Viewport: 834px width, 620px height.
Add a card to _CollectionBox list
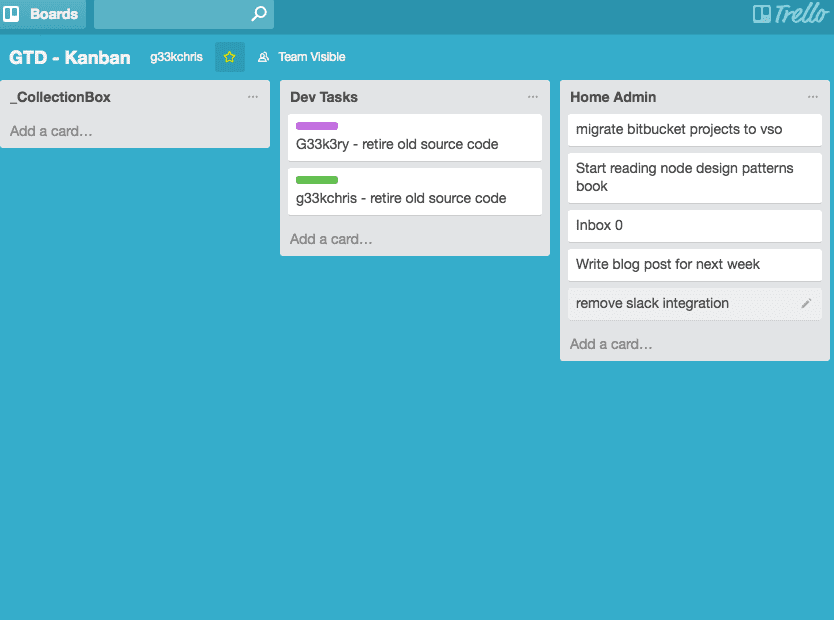click(x=51, y=131)
